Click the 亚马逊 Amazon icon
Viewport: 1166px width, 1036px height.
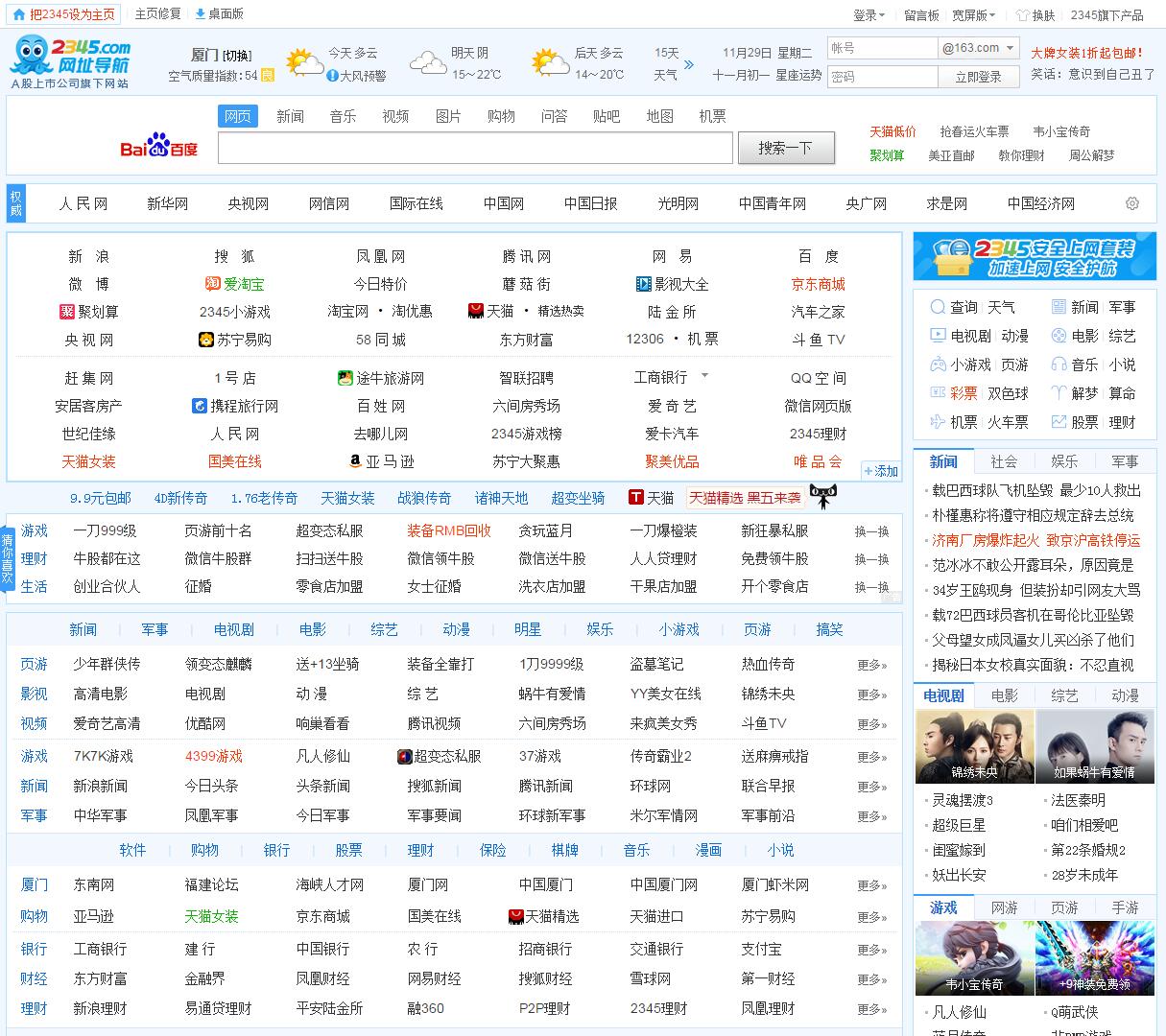pyautogui.click(x=355, y=461)
